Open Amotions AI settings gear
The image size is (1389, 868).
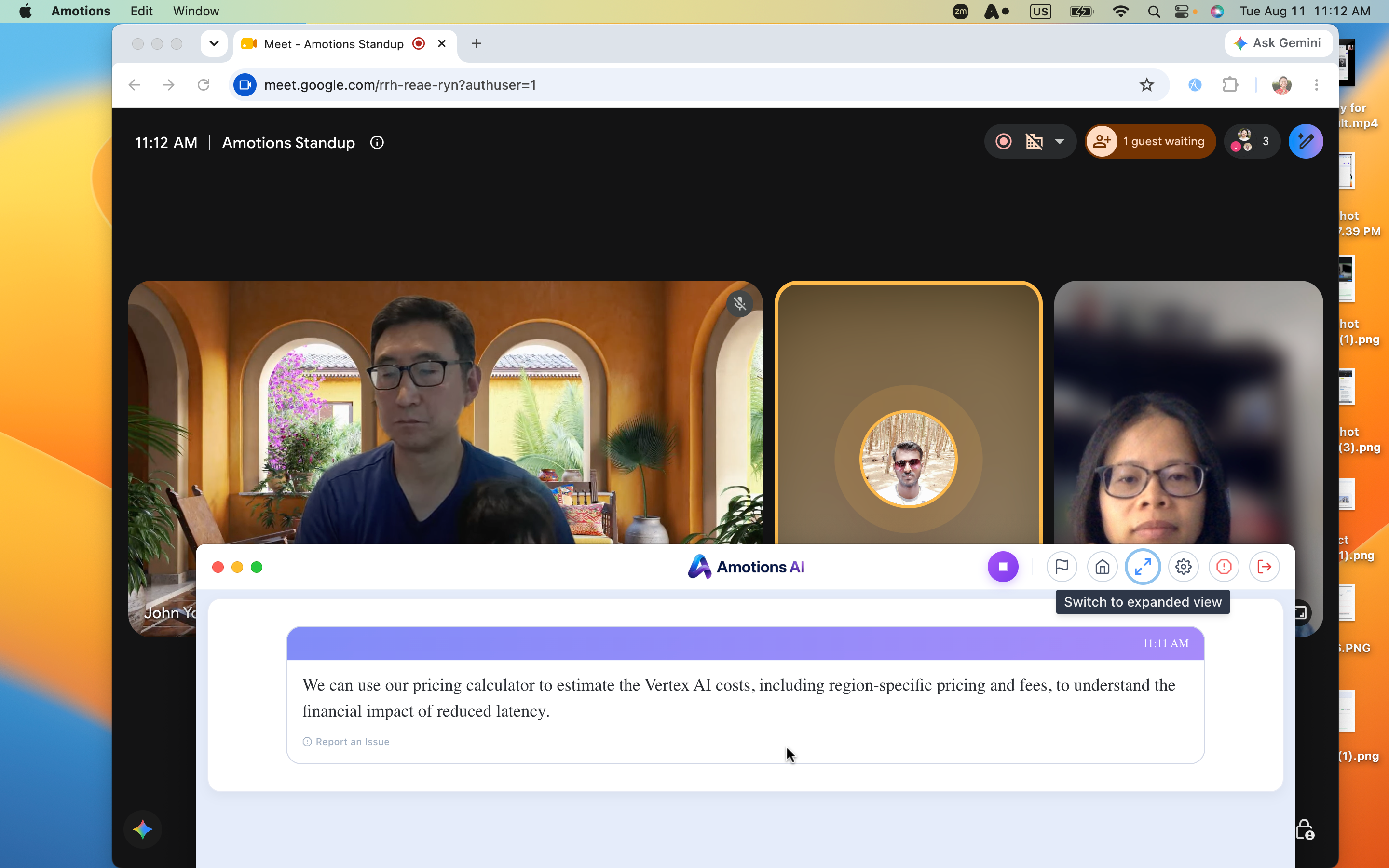1183,567
